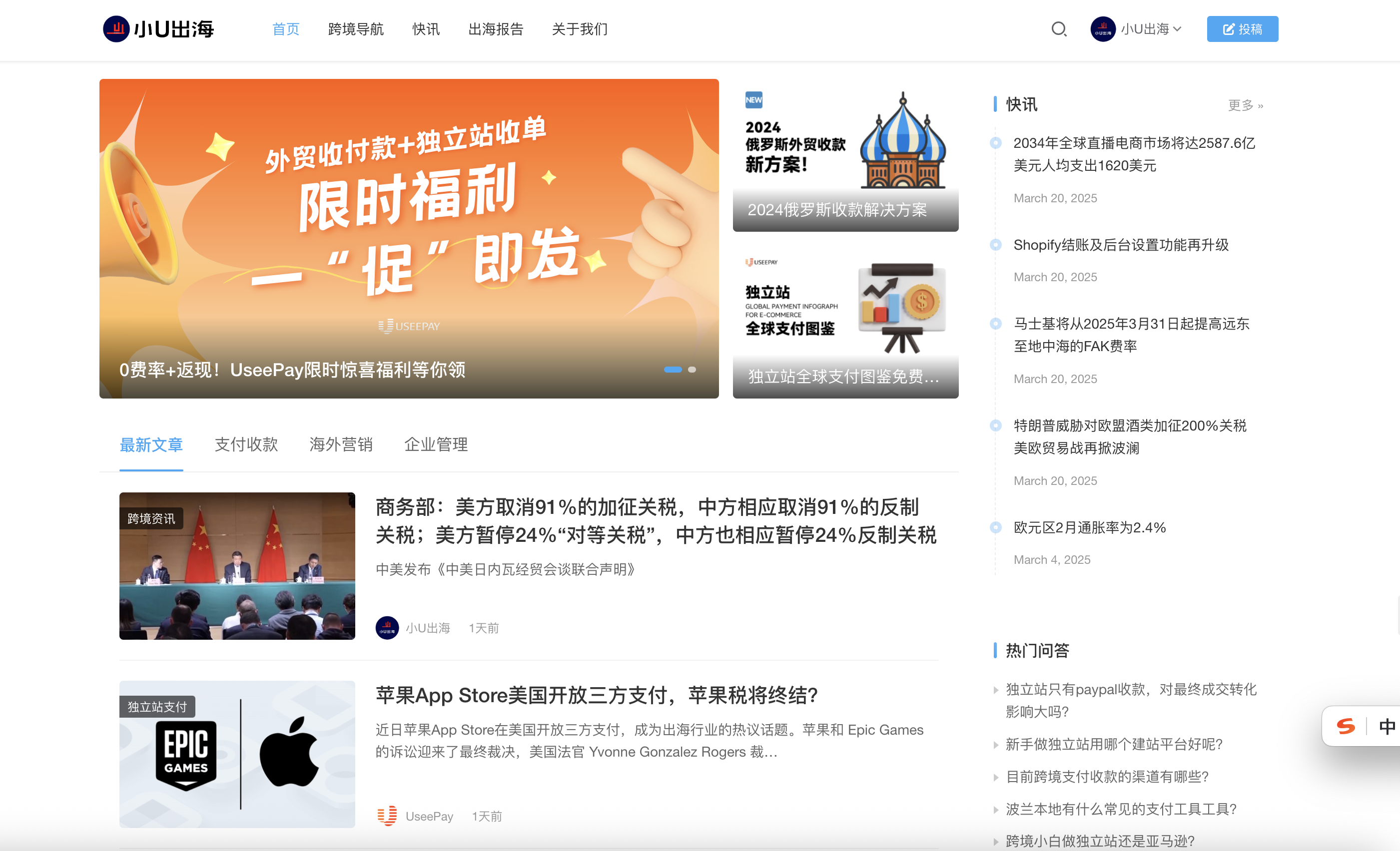Open 特朗普威胁对欧盟酒类加征关税 news
Viewport: 1400px width, 851px height.
point(1130,436)
